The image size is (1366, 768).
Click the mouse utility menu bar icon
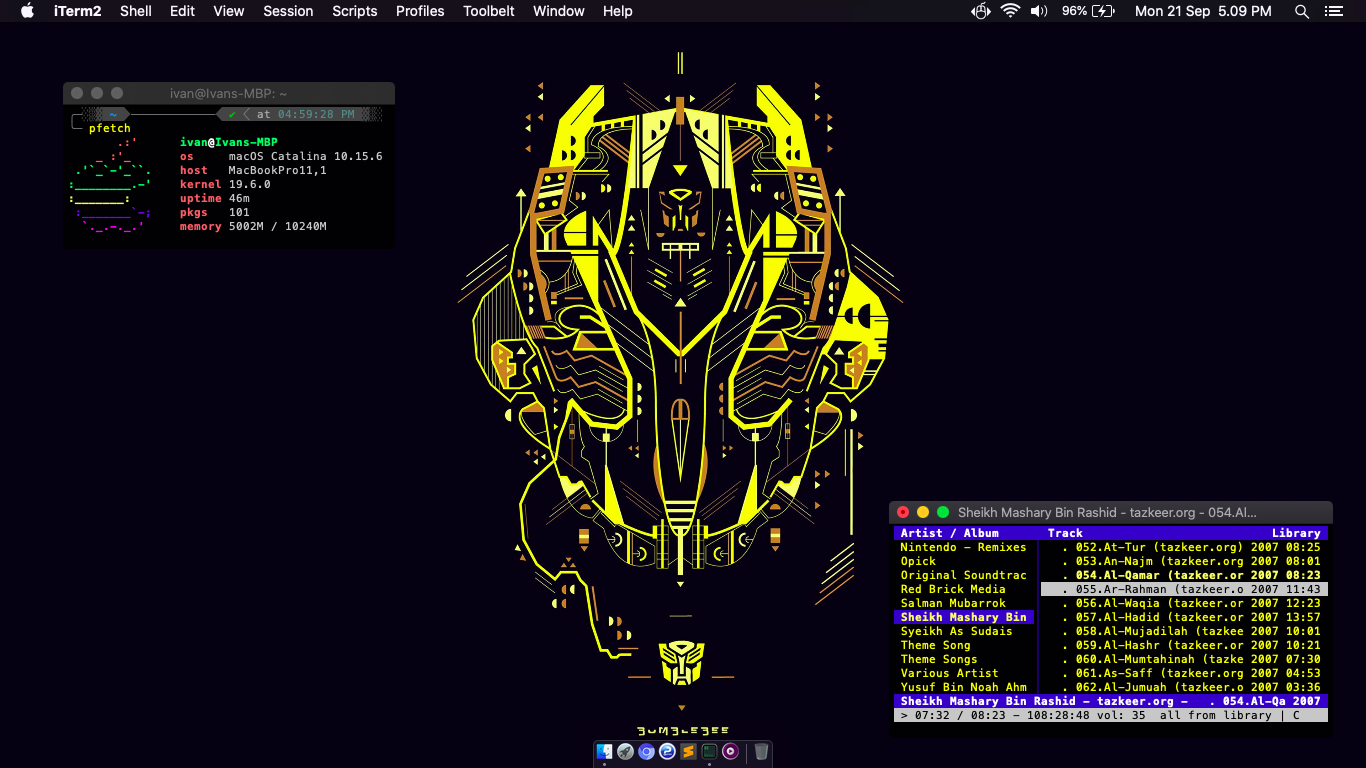point(981,11)
